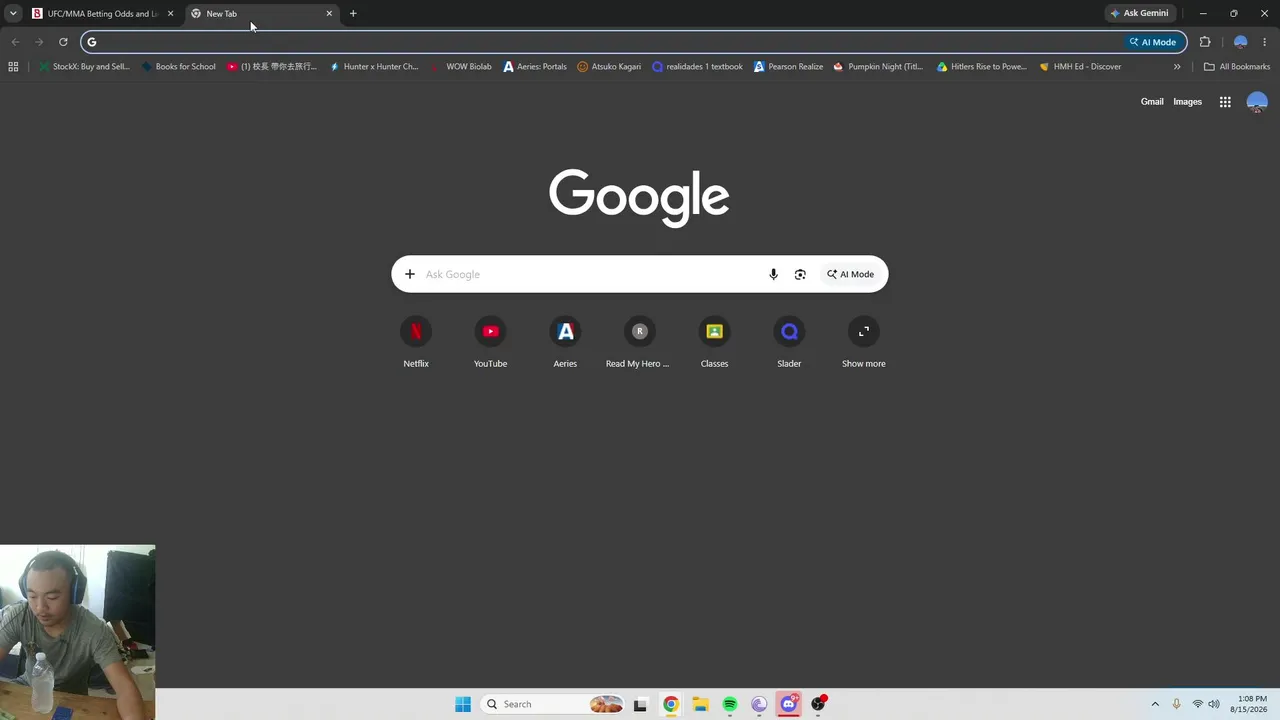Open Spotify from the taskbar
The height and width of the screenshot is (720, 1280).
click(x=730, y=704)
